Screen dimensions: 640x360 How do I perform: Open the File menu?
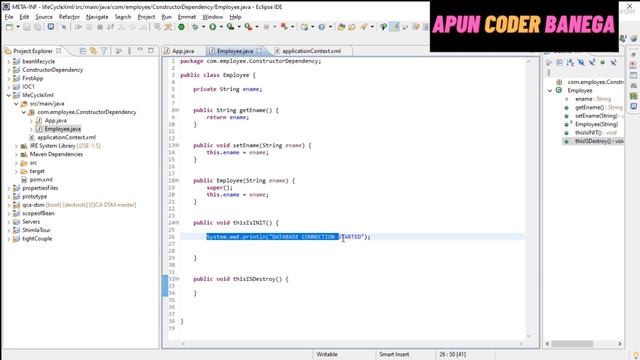click(x=9, y=17)
